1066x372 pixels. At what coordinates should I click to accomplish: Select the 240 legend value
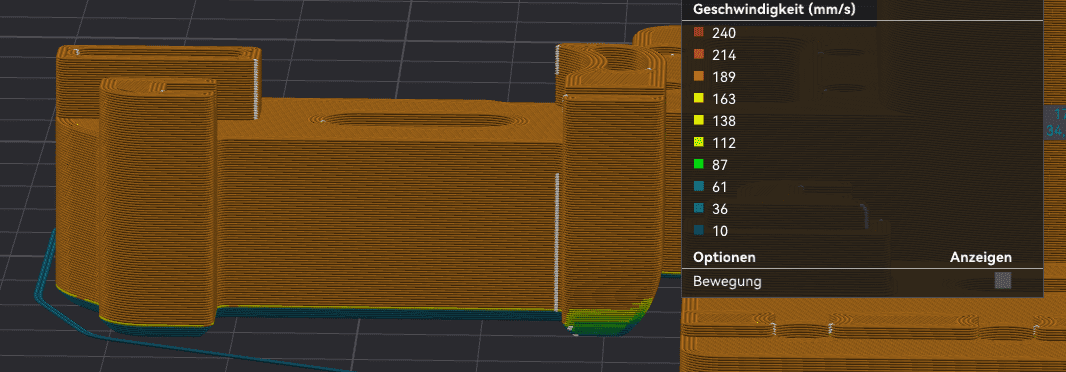click(x=724, y=33)
